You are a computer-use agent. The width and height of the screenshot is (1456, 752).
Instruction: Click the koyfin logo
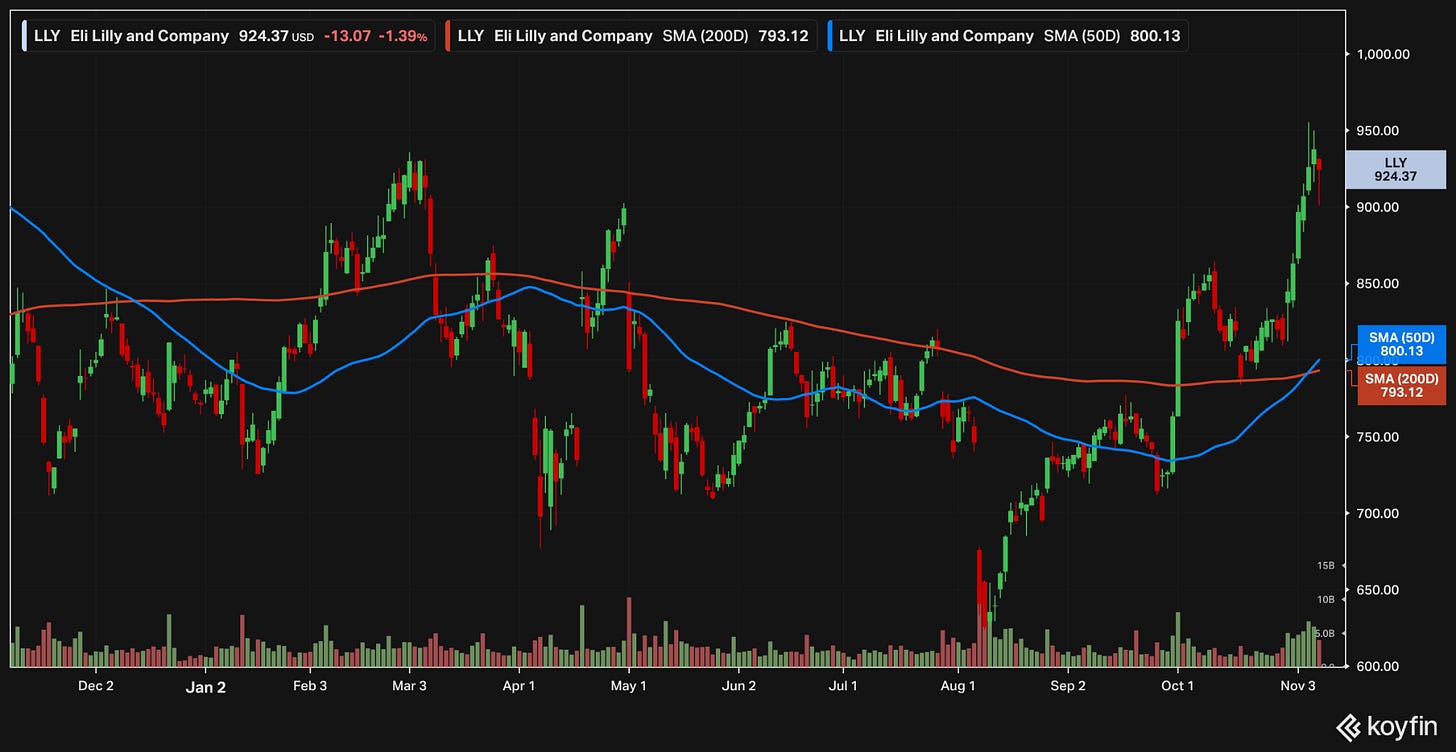pos(1385,727)
